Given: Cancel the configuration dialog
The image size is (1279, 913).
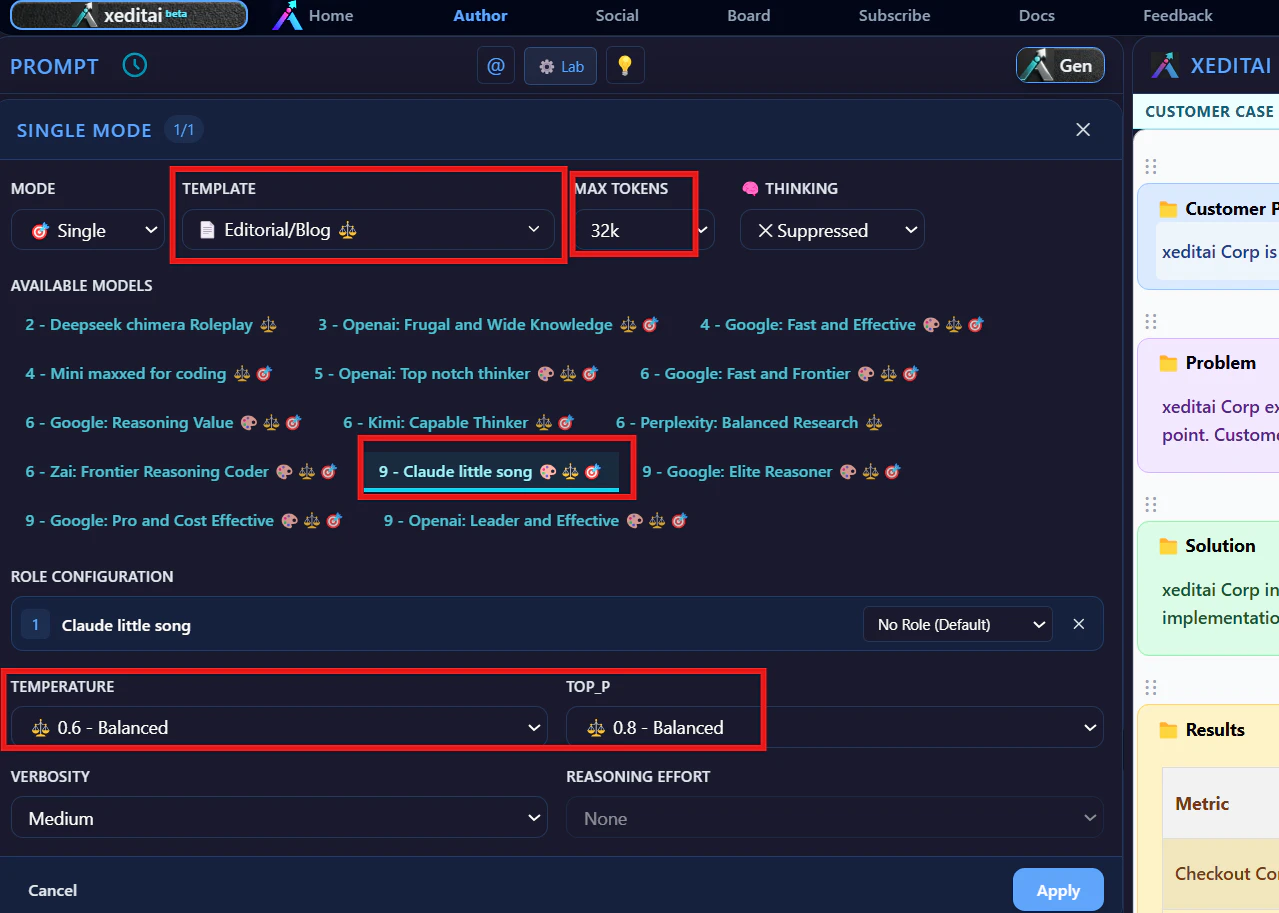Looking at the screenshot, I should [52, 889].
